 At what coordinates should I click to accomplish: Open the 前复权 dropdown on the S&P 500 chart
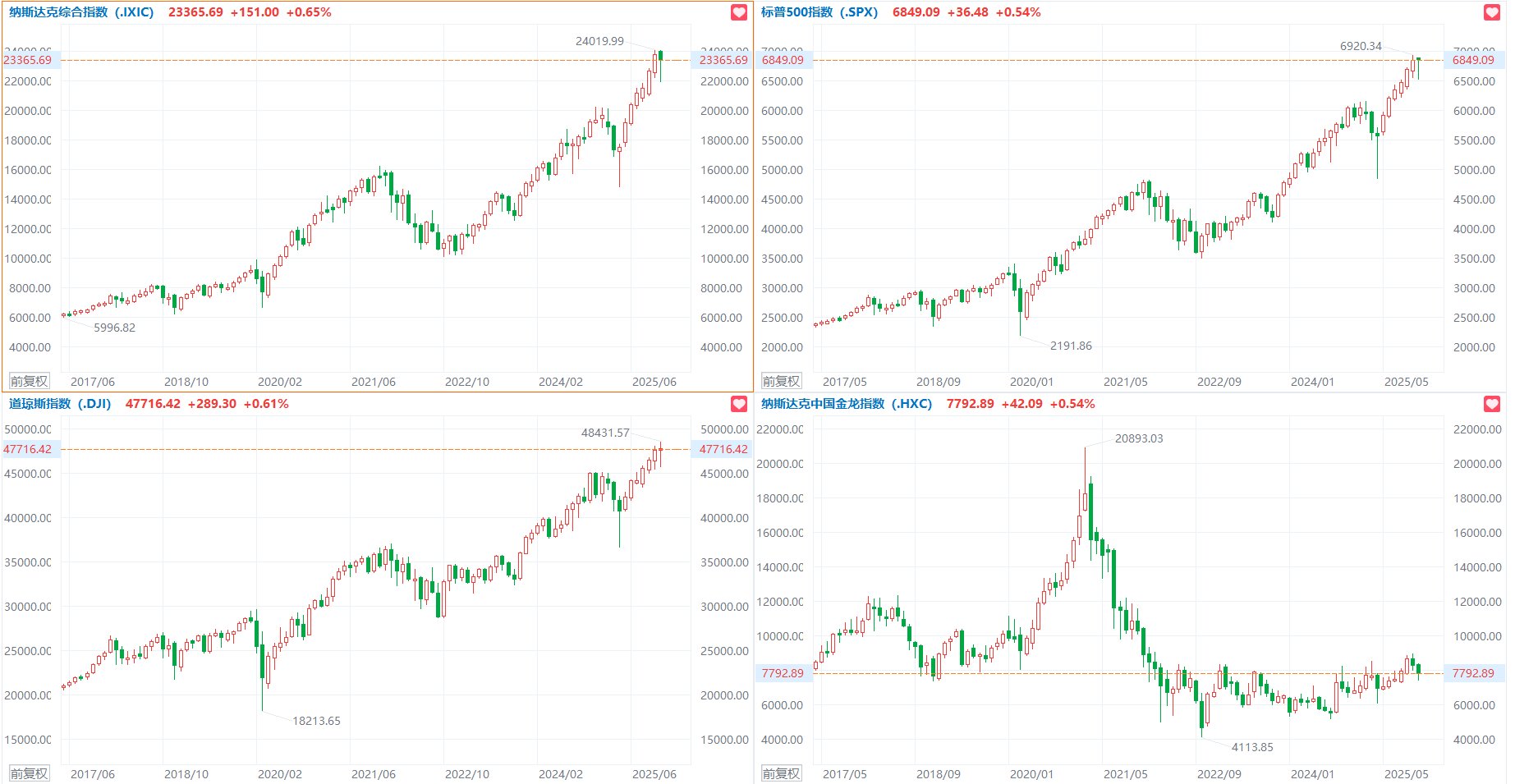[781, 381]
